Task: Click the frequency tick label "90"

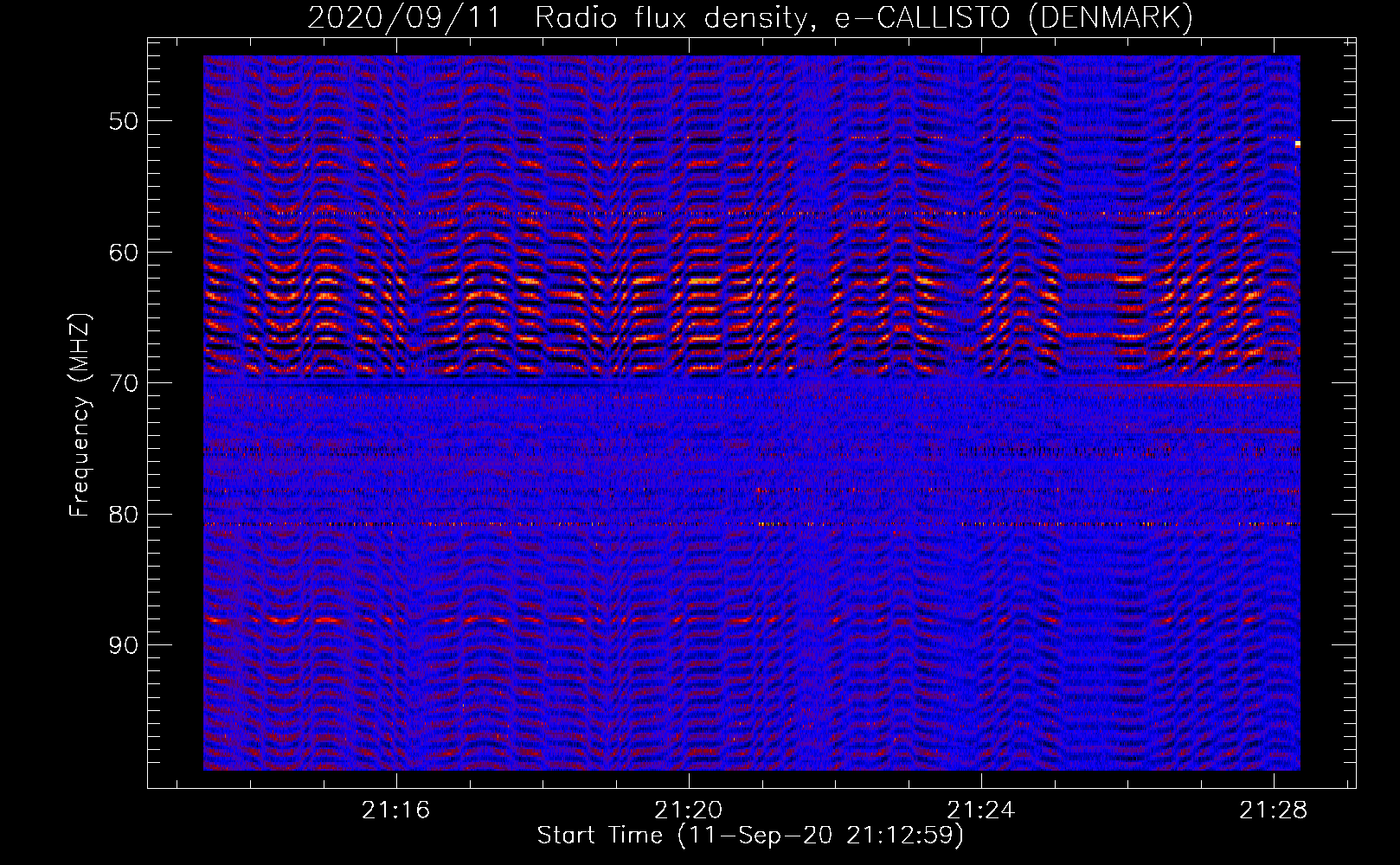Action: 124,646
